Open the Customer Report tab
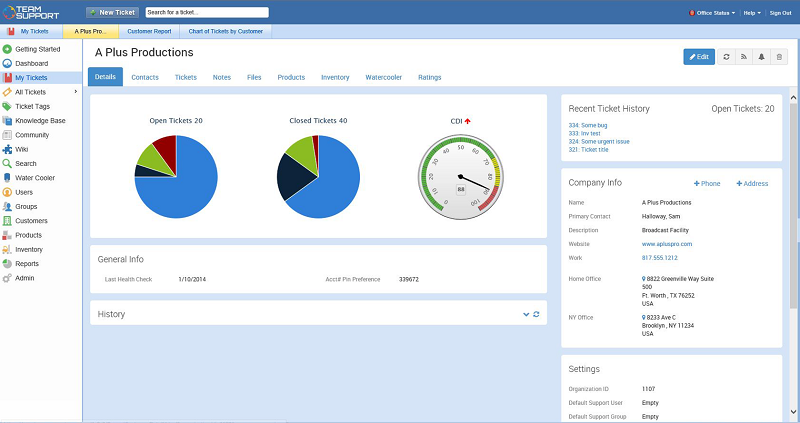This screenshot has height=423, width=800. [x=148, y=31]
